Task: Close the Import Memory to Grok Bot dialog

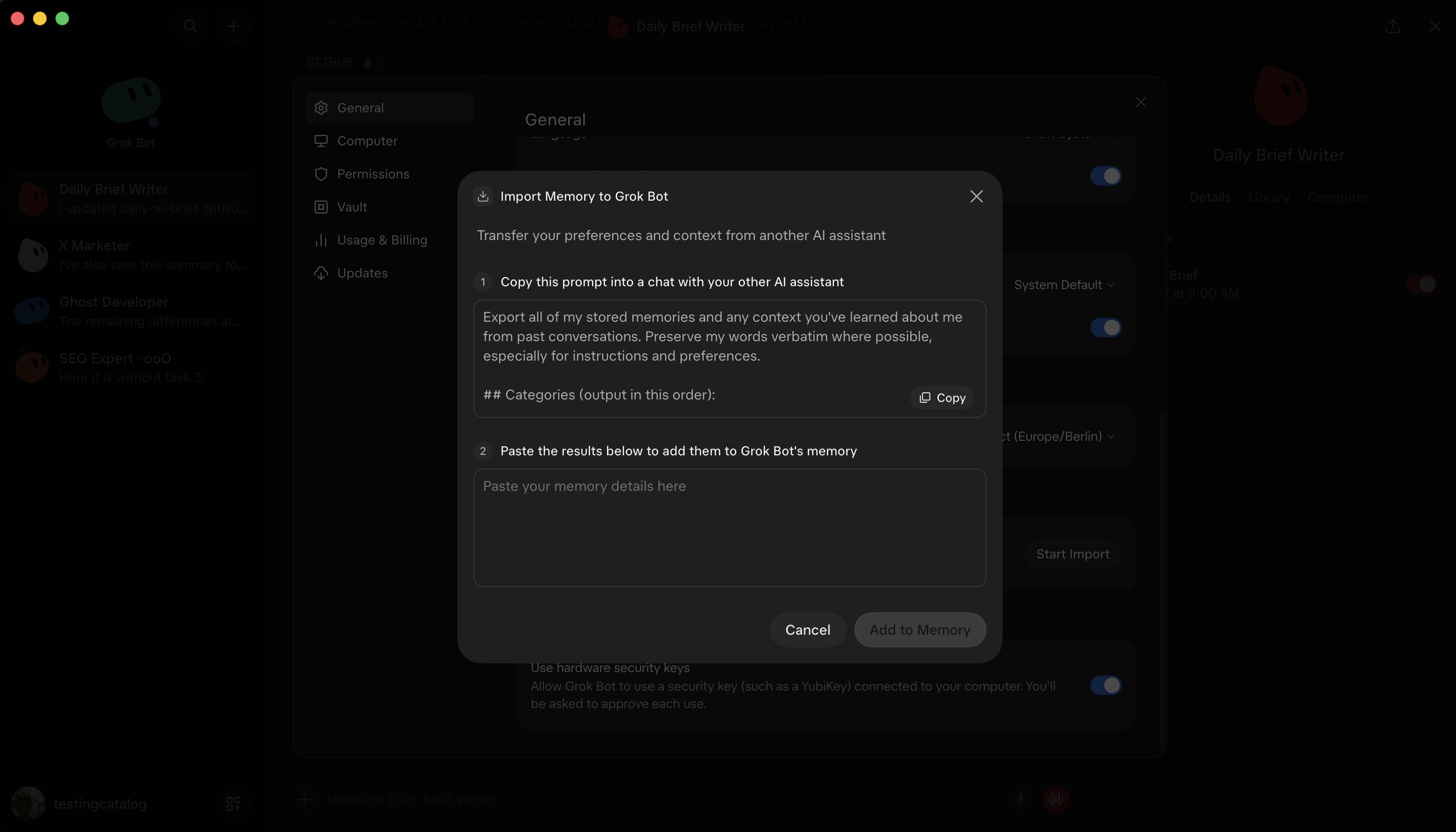Action: coord(976,196)
